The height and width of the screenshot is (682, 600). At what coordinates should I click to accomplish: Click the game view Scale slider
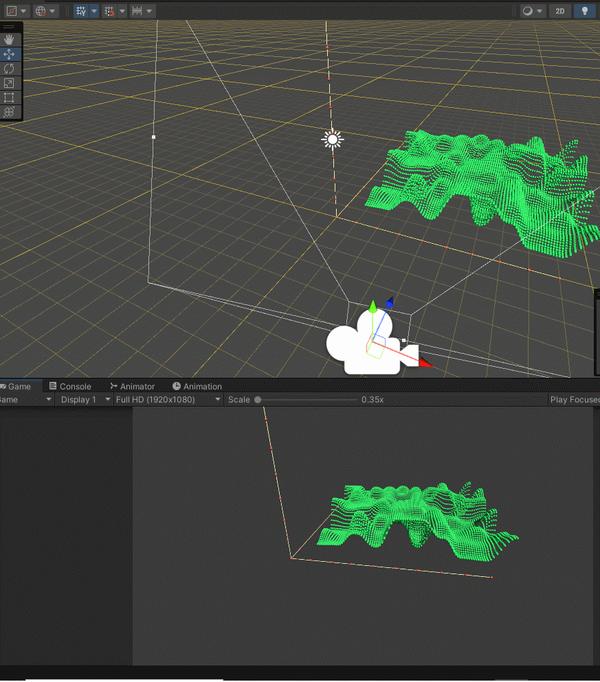click(x=307, y=400)
